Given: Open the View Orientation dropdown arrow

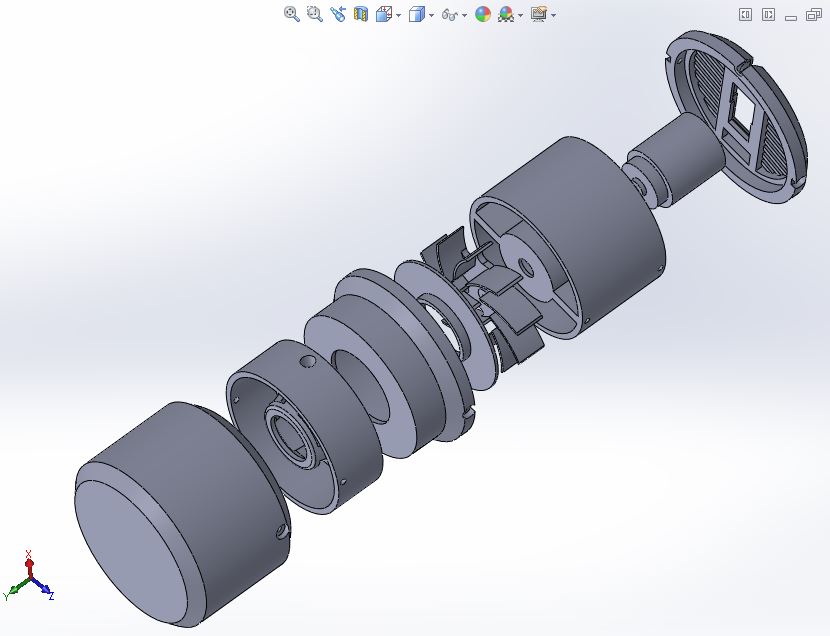Looking at the screenshot, I should click(399, 15).
